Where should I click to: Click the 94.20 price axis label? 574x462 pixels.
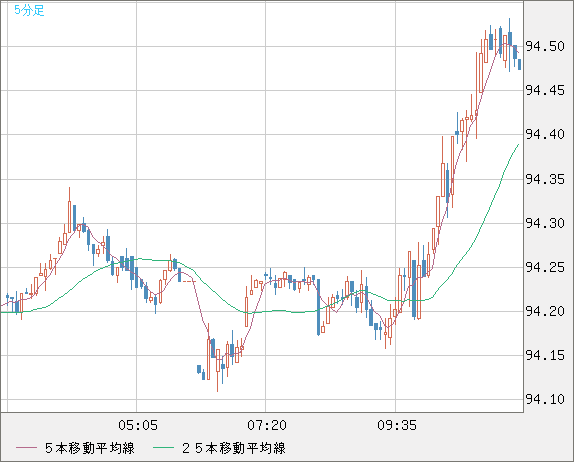pos(545,312)
